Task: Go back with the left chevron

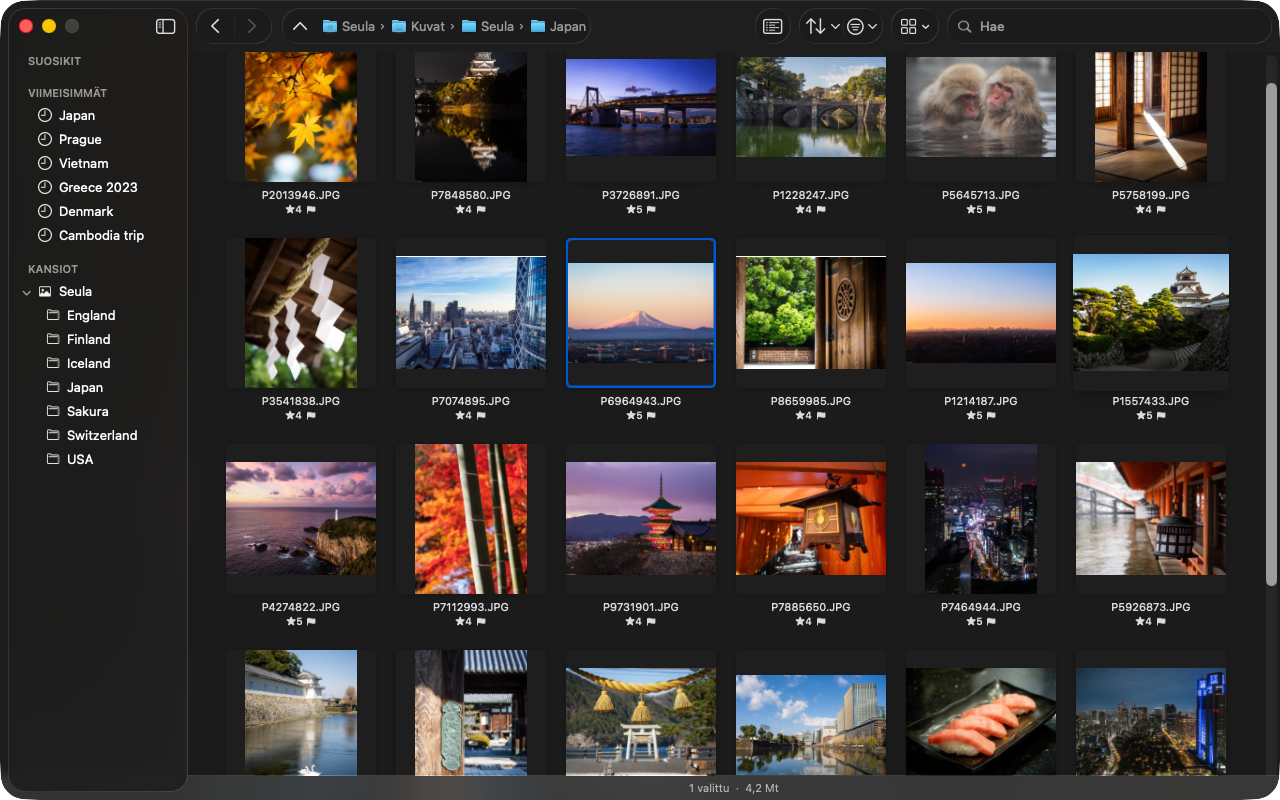Action: (215, 27)
